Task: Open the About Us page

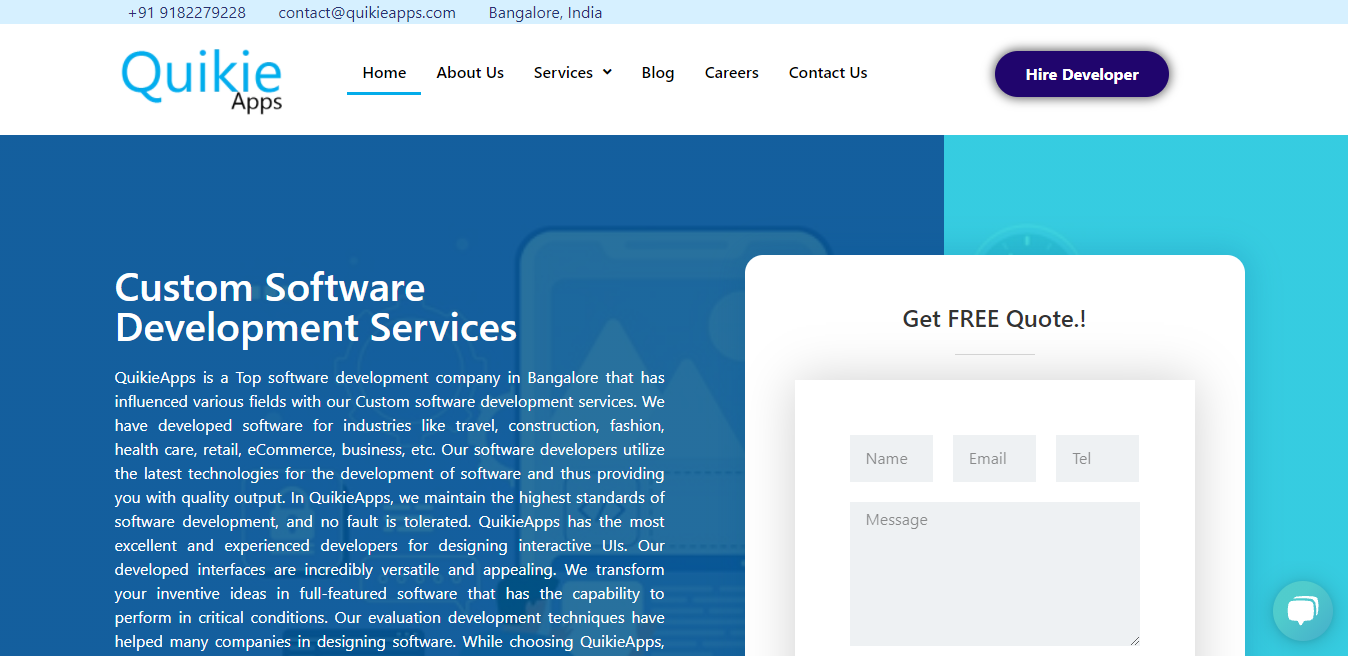Action: click(470, 73)
